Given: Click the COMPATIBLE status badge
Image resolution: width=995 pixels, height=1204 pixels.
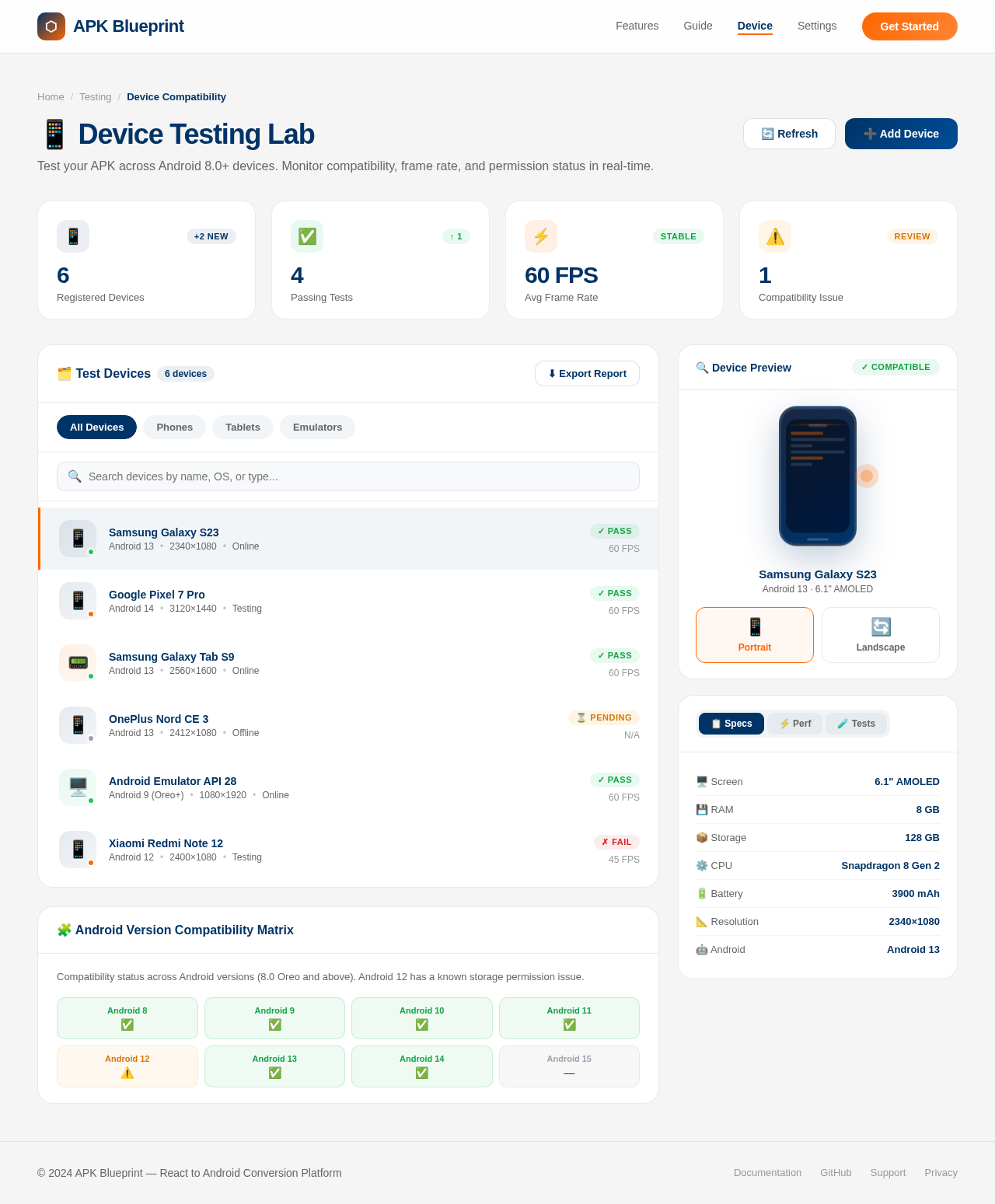Looking at the screenshot, I should [x=895, y=367].
